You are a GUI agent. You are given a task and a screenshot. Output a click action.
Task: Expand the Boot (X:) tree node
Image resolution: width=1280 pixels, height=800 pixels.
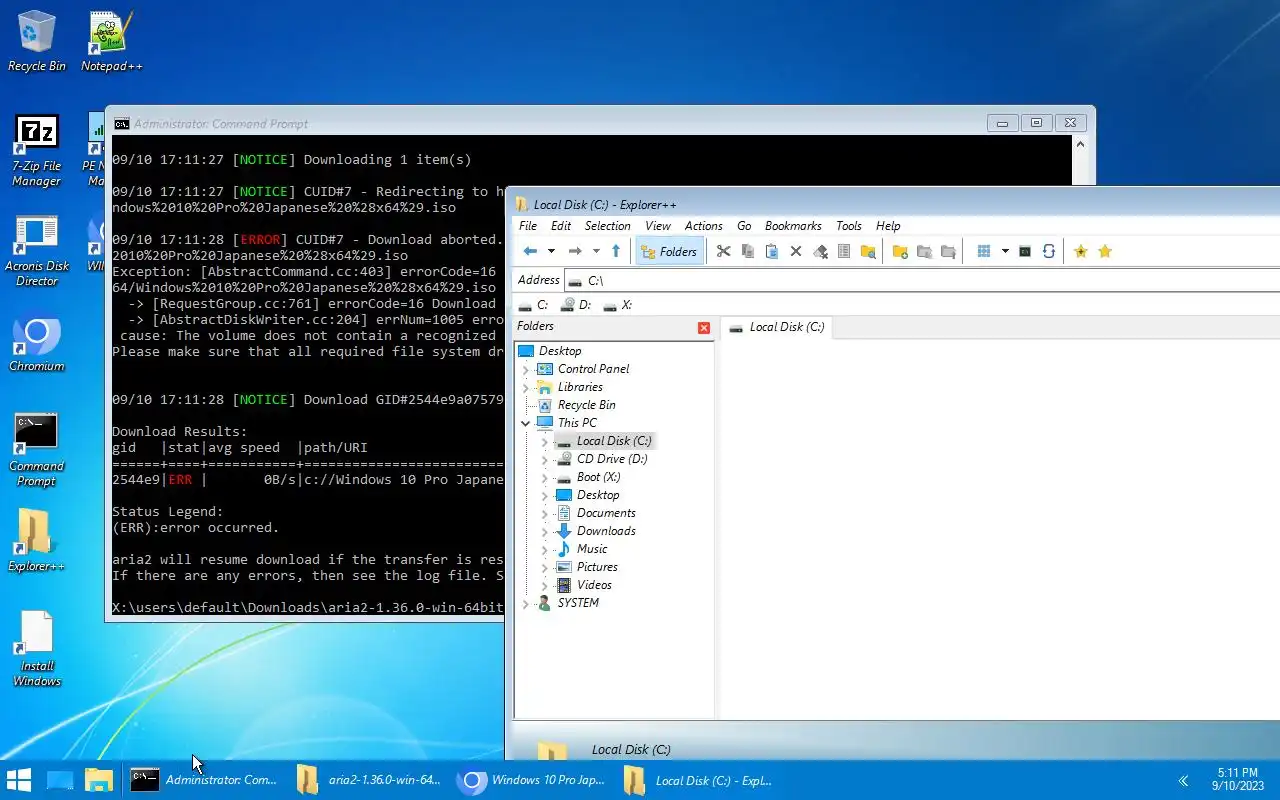tap(545, 477)
